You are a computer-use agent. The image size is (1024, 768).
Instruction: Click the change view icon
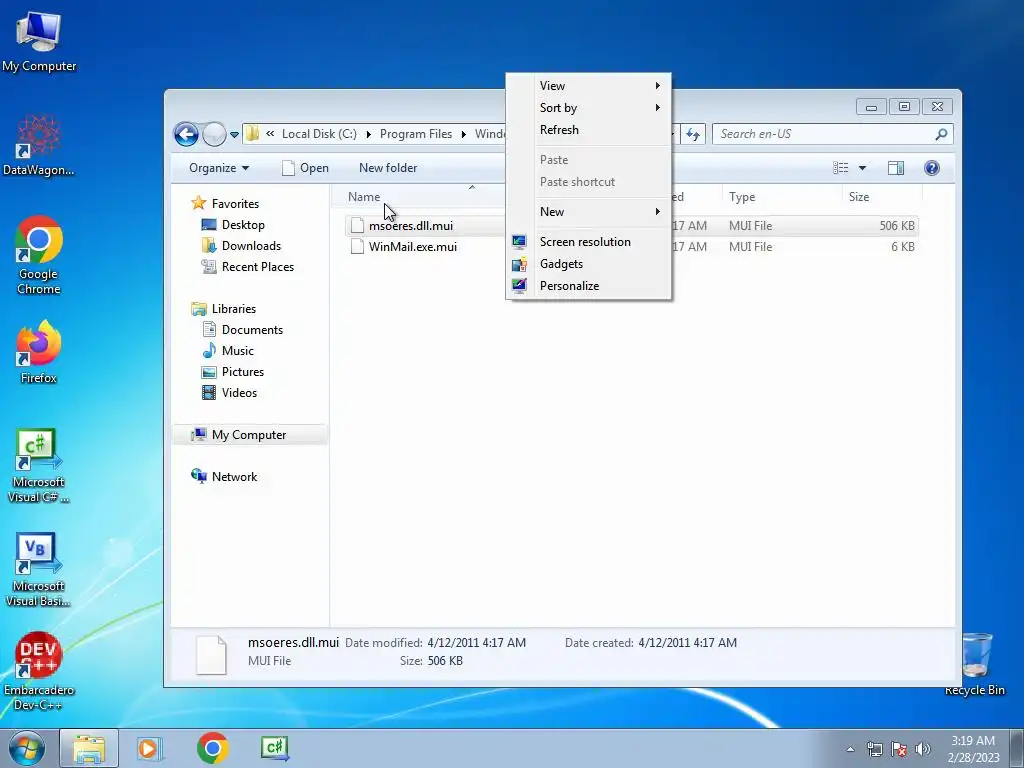(840, 168)
